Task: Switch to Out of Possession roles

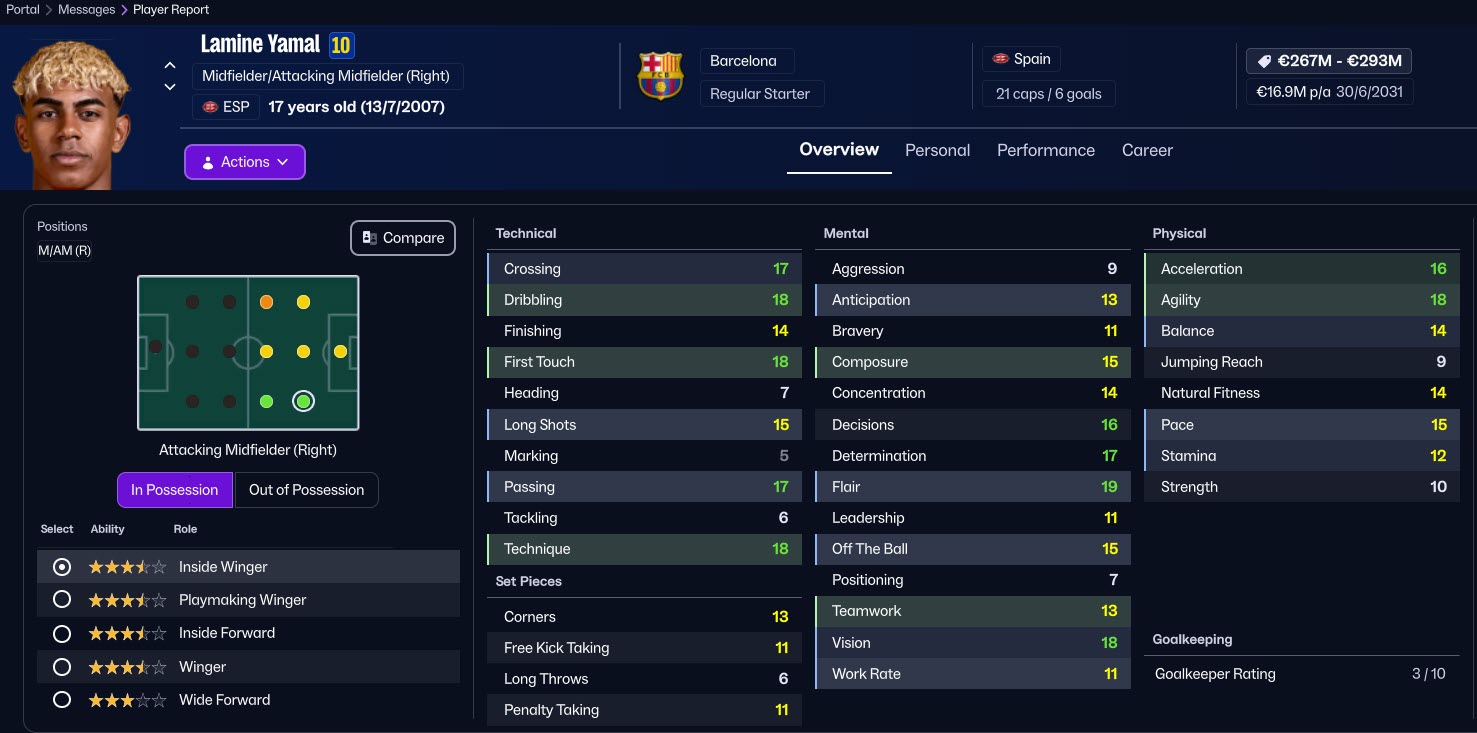Action: click(x=306, y=490)
